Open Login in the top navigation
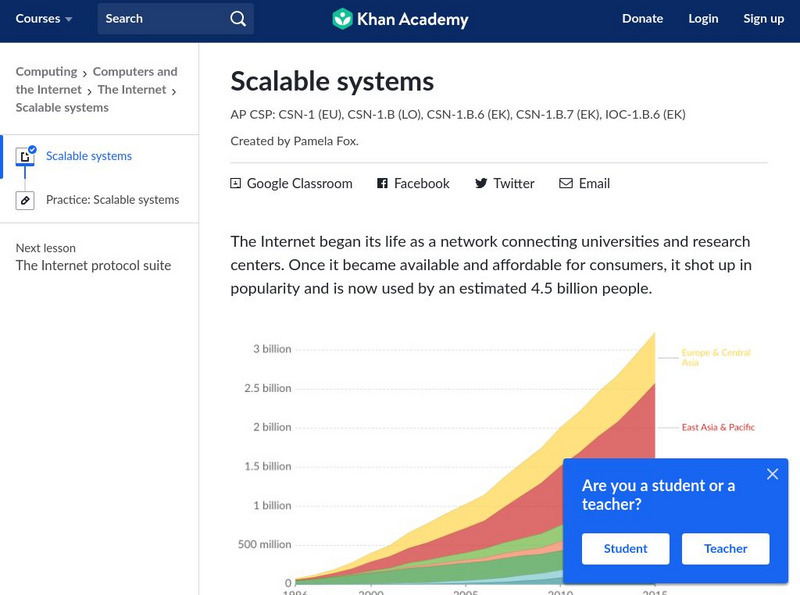The height and width of the screenshot is (595, 800). click(703, 19)
